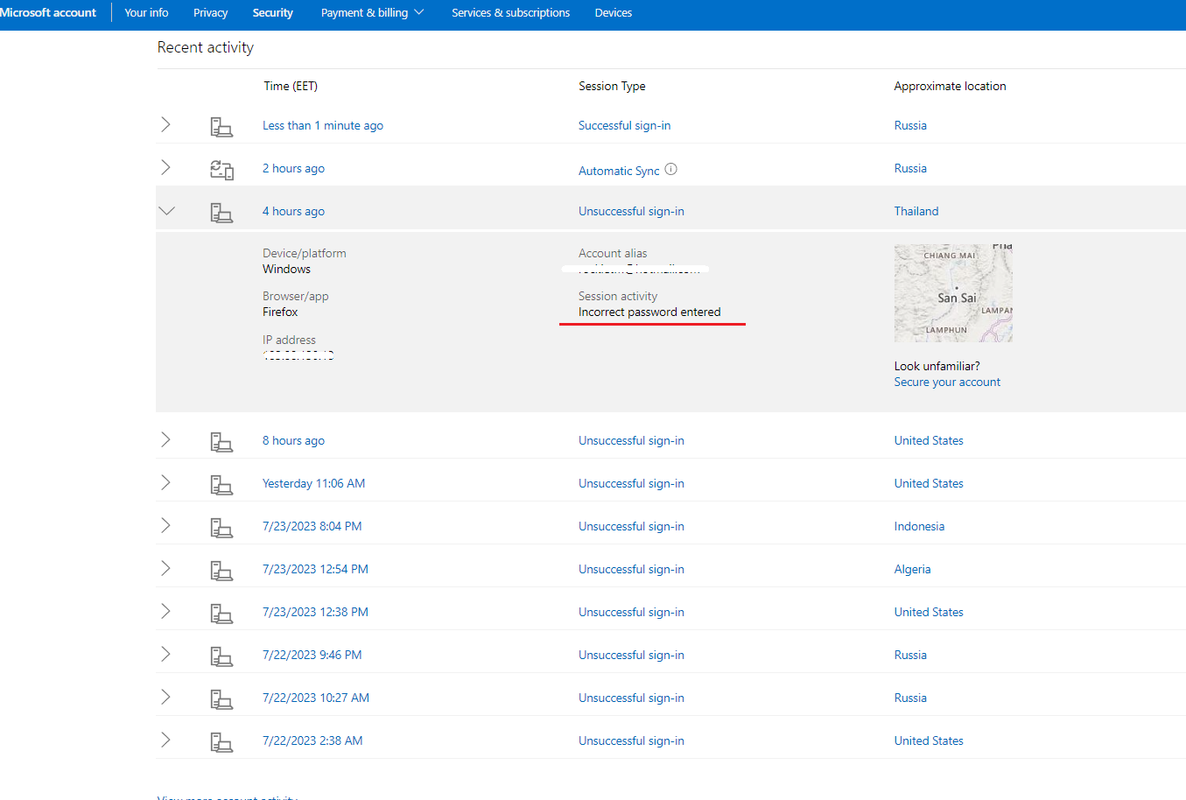The height and width of the screenshot is (800, 1186).
Task: Click 'Thailand' location link
Action: tap(916, 211)
